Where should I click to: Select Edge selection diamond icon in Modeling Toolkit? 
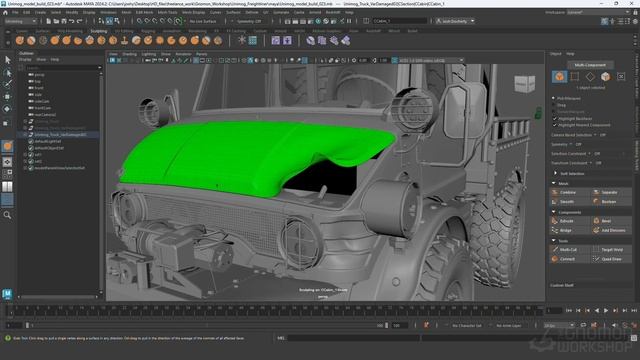point(590,76)
